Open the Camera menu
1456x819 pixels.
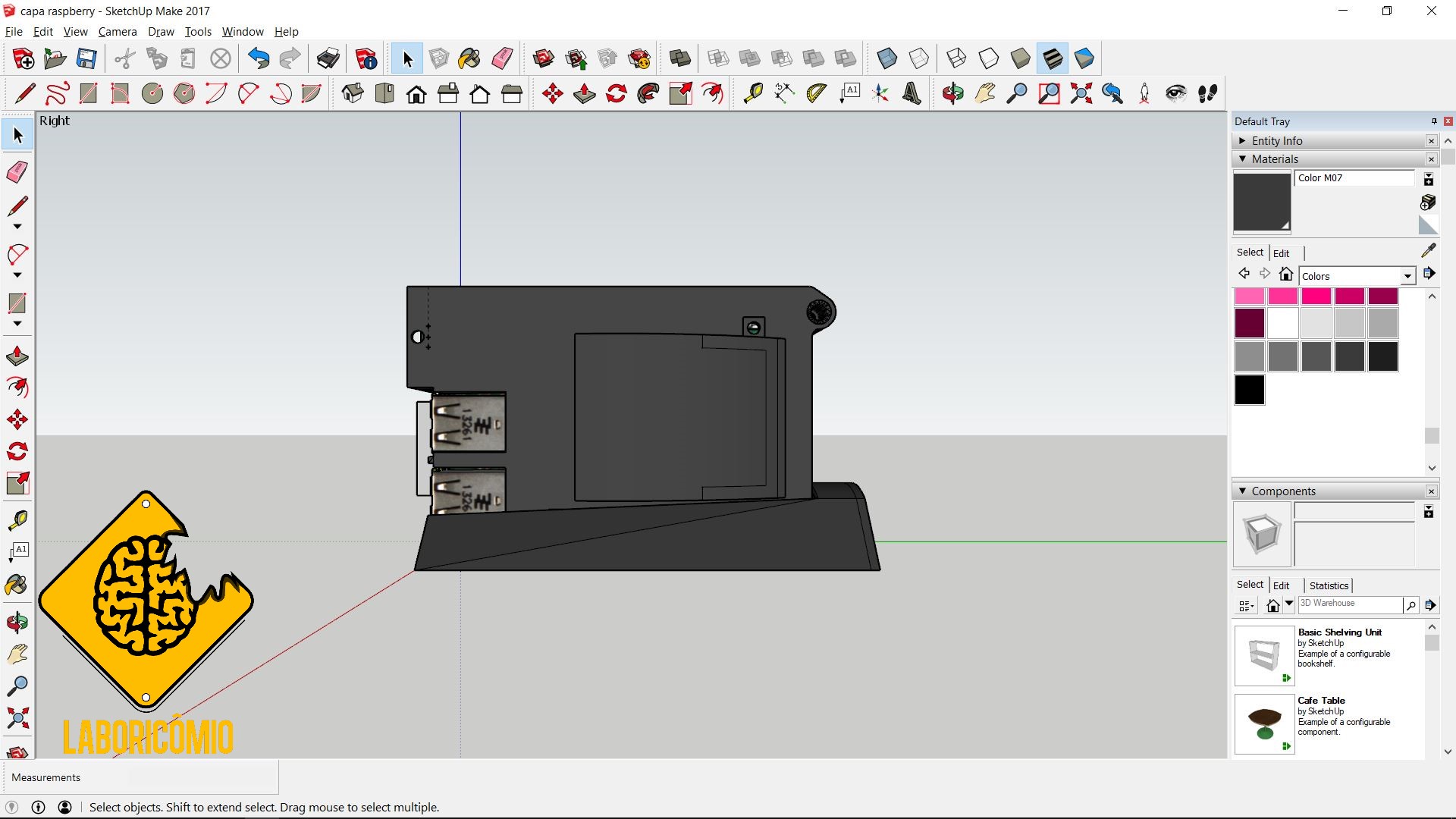(118, 32)
